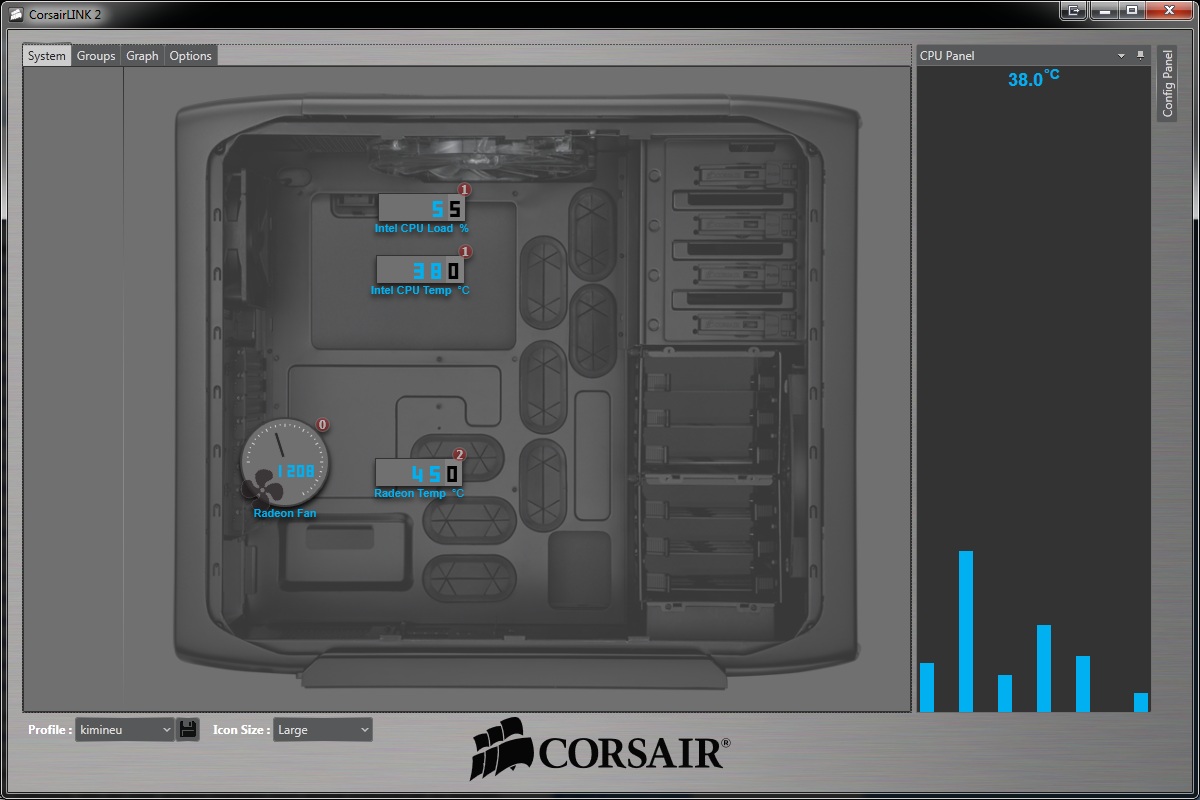Image resolution: width=1200 pixels, height=800 pixels.
Task: Click the Intel CPU Load % label
Action: coord(422,228)
